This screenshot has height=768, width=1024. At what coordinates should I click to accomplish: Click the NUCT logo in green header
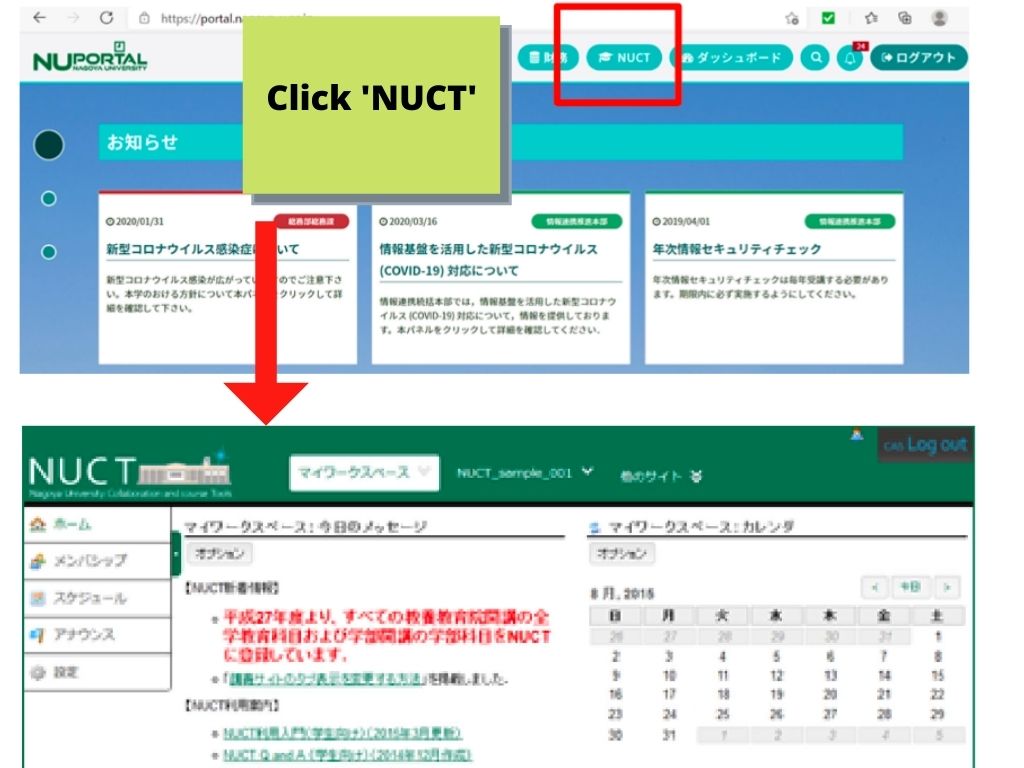click(x=130, y=474)
